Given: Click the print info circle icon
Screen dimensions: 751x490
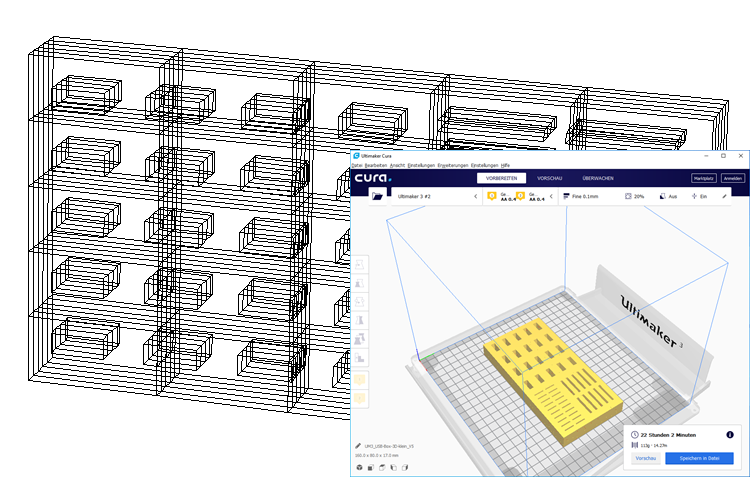Looking at the screenshot, I should (729, 435).
